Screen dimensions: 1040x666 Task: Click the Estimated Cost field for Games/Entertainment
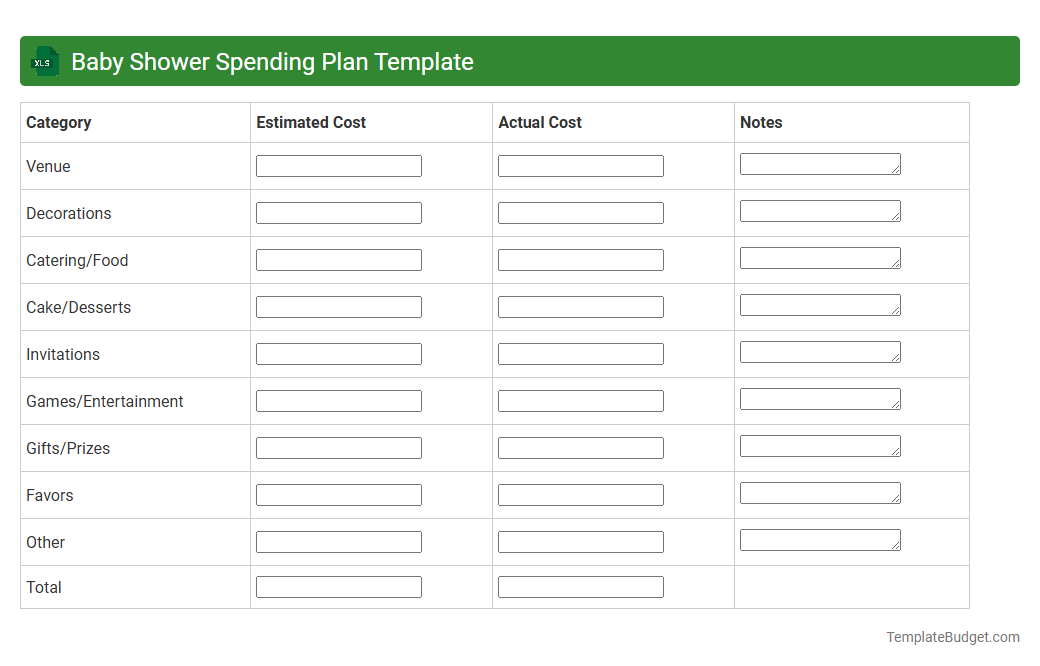[338, 400]
